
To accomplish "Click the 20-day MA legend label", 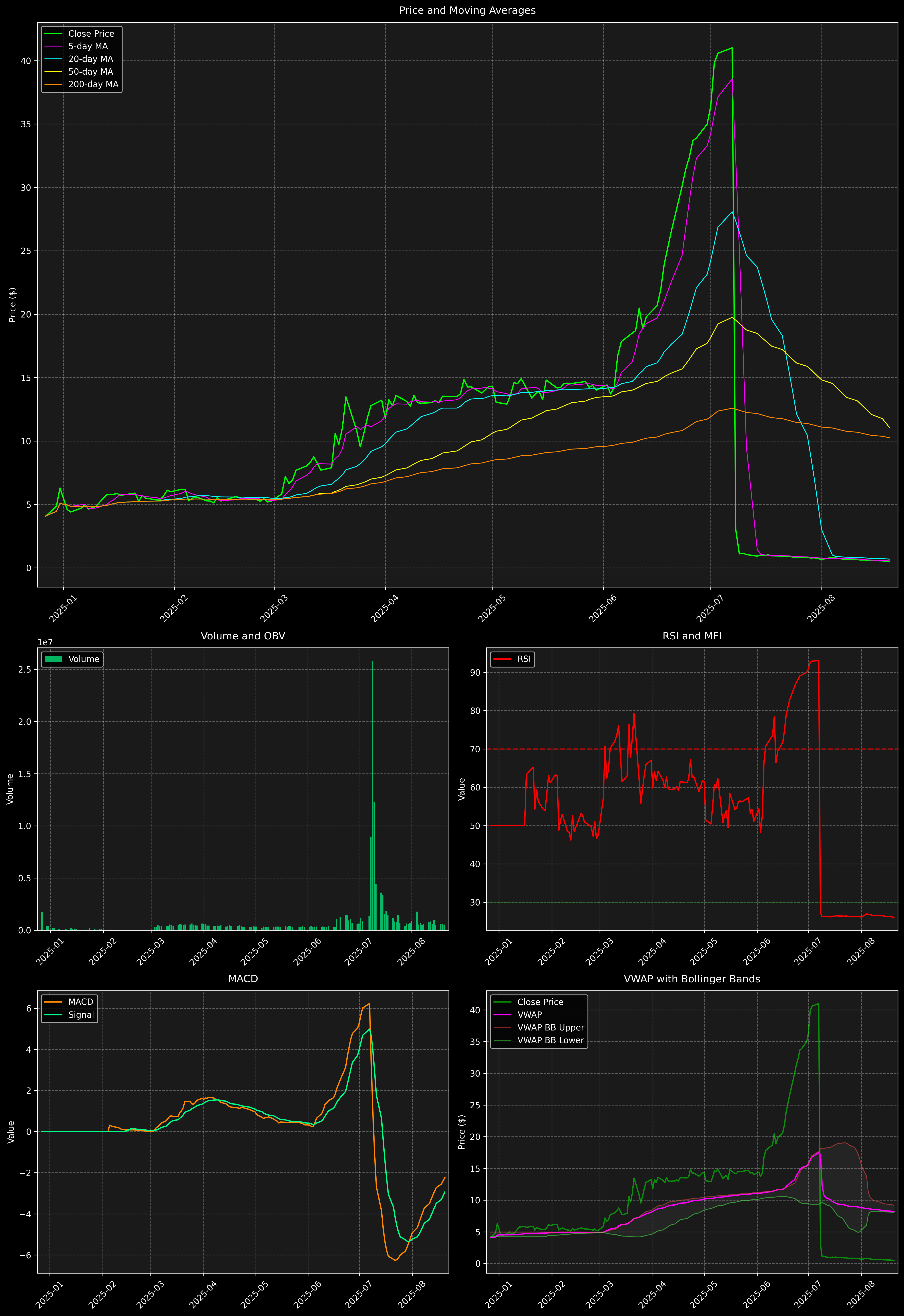I will click(x=91, y=59).
